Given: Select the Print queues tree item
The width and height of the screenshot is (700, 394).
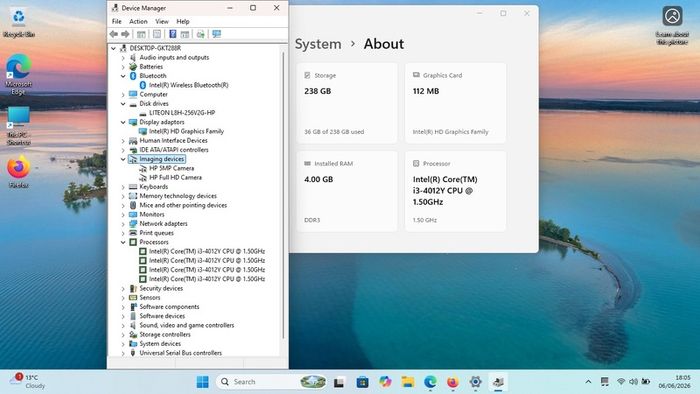Looking at the screenshot, I should tap(156, 233).
